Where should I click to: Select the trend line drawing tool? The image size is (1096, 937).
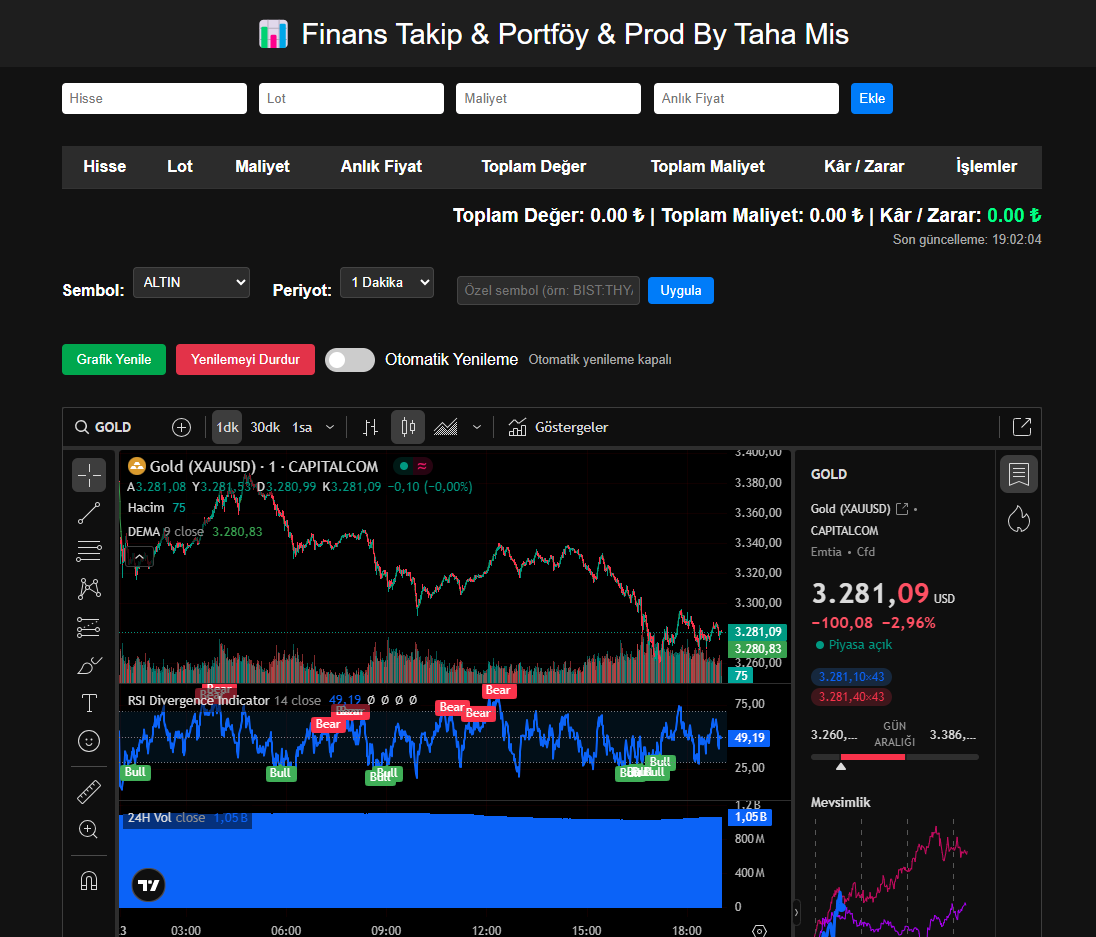(89, 514)
